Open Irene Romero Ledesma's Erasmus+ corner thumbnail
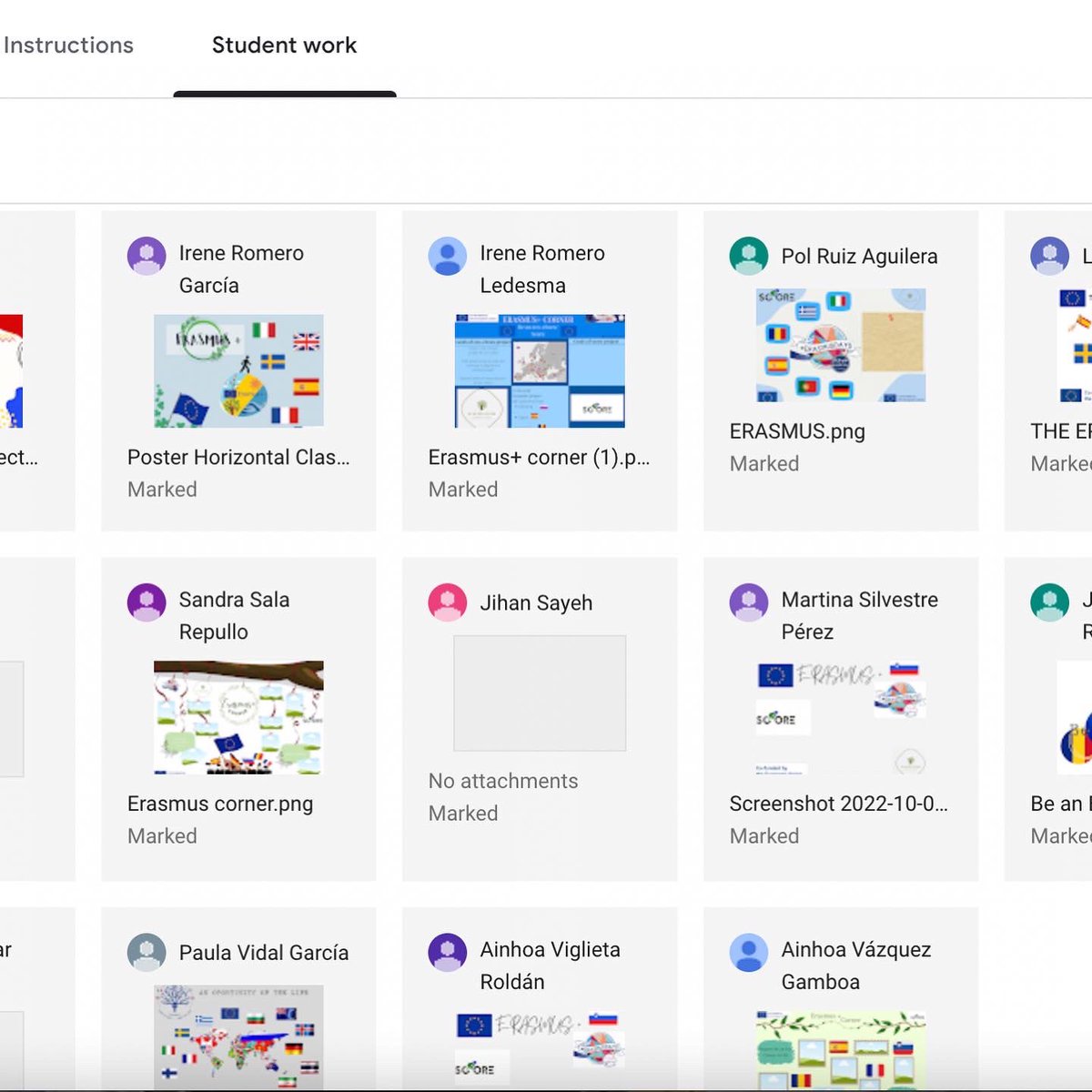The height and width of the screenshot is (1092, 1092). [540, 371]
